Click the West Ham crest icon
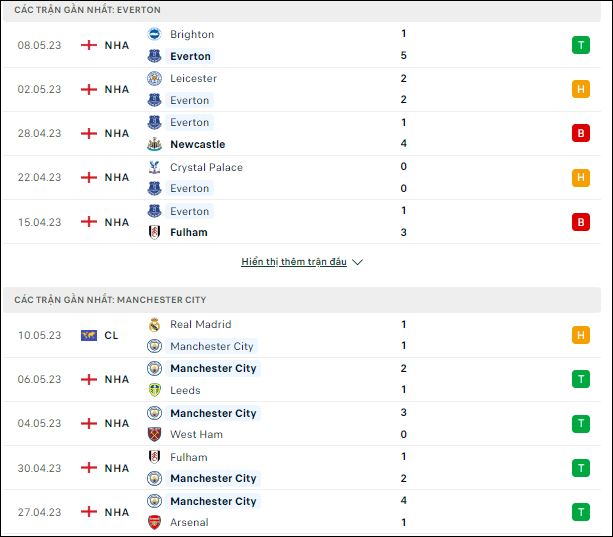 154,434
